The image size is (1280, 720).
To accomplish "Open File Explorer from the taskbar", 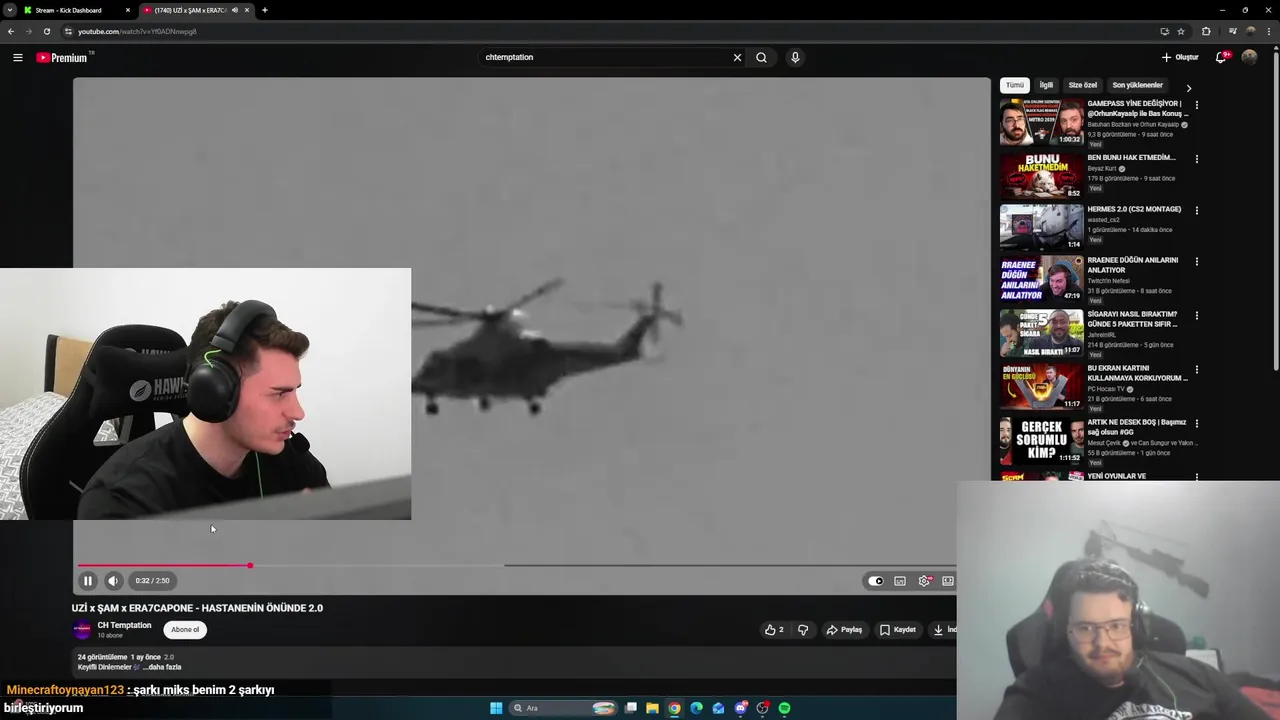I will point(653,708).
